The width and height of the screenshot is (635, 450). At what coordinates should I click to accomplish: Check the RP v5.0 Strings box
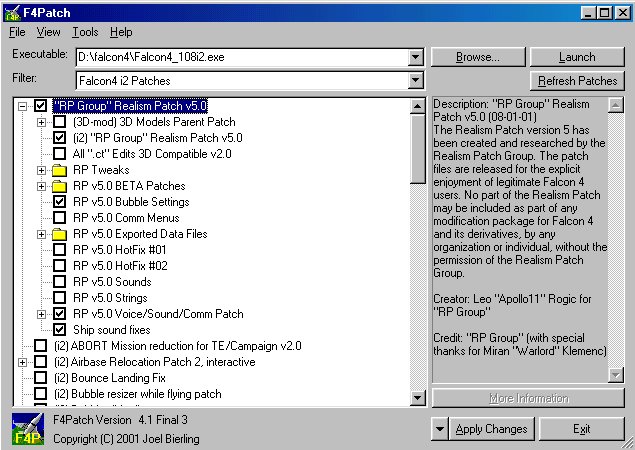[x=60, y=298]
